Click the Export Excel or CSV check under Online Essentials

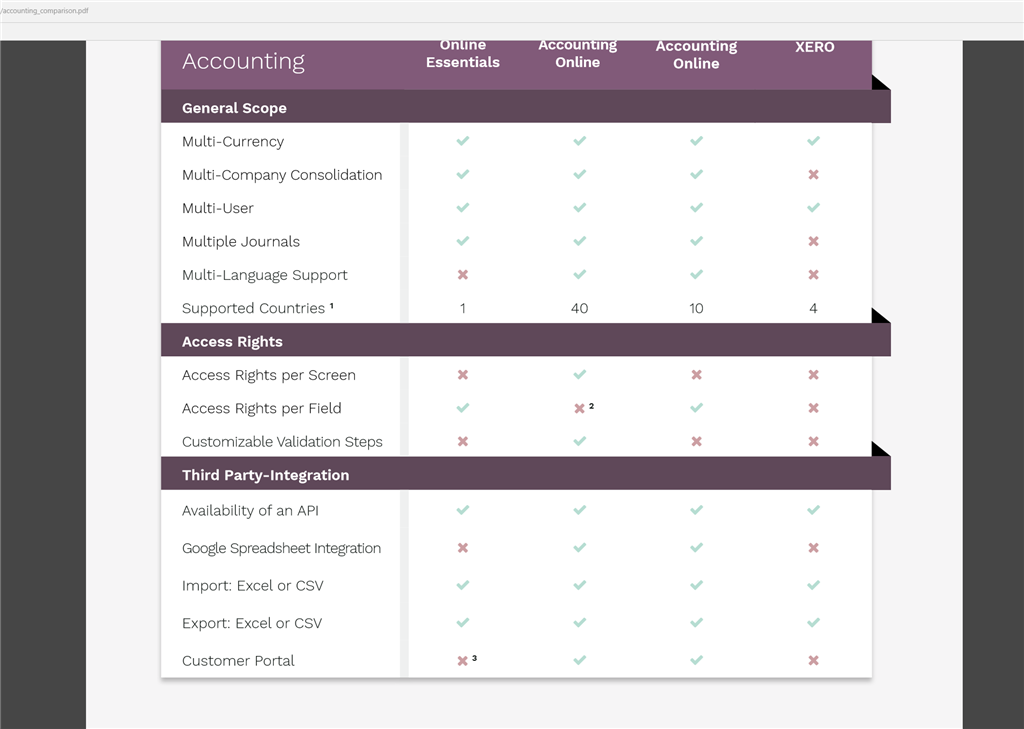click(x=462, y=623)
